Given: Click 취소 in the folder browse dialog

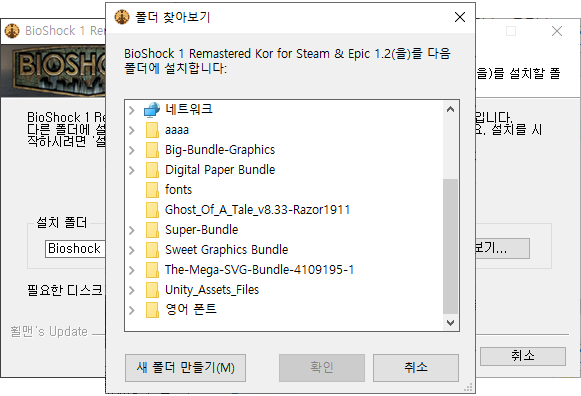Looking at the screenshot, I should (416, 368).
